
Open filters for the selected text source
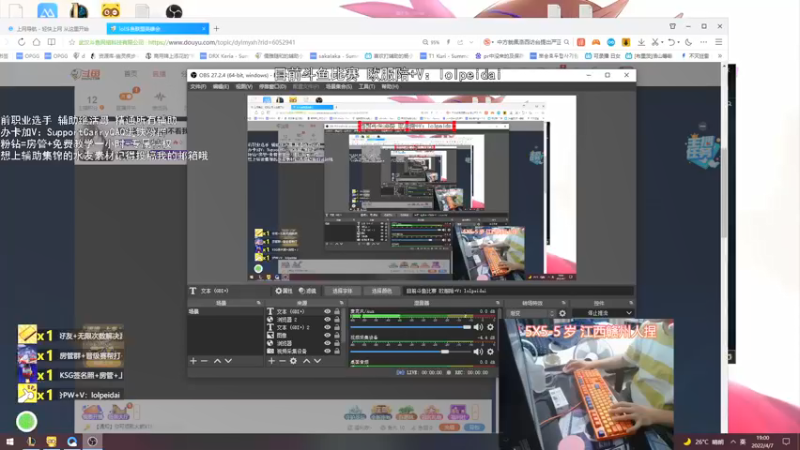click(308, 291)
